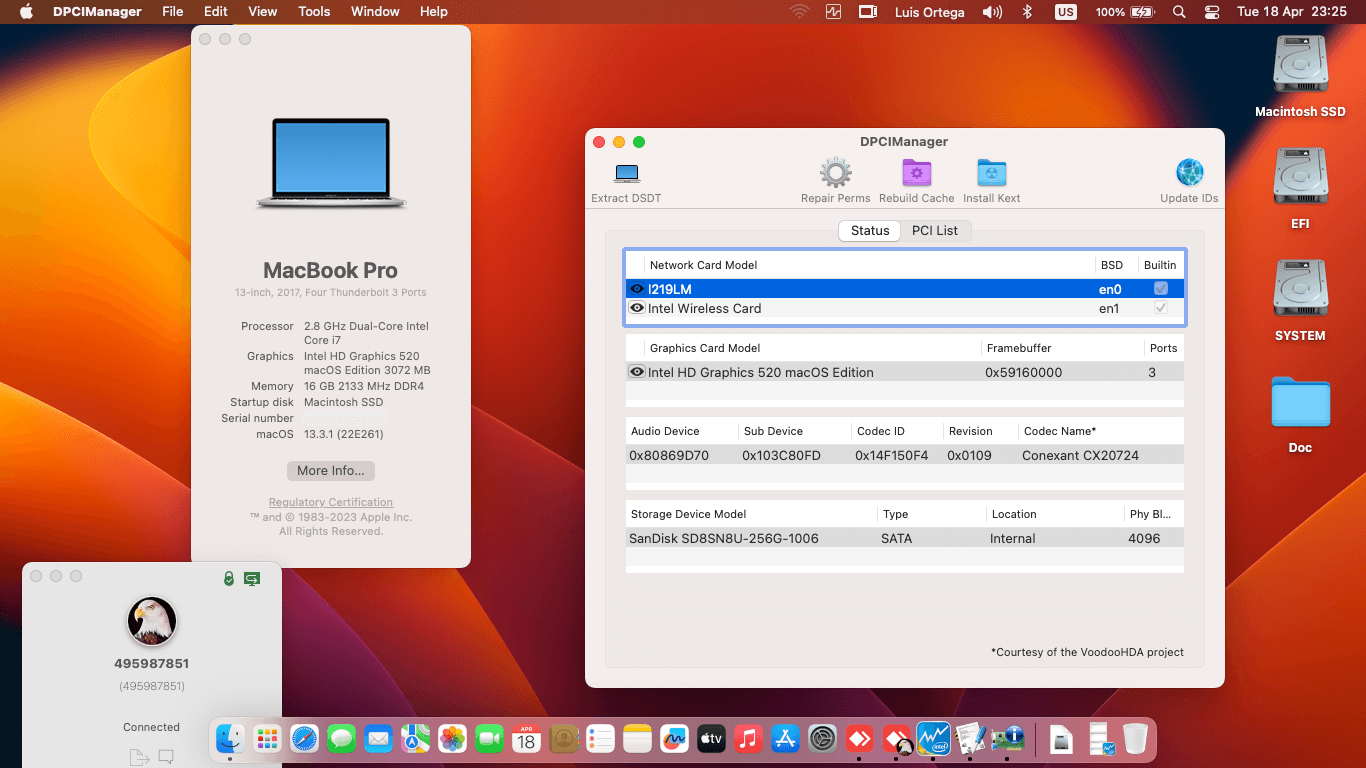The width and height of the screenshot is (1366, 768).
Task: Click the chat bubble icon in the remote session window
Action: (x=166, y=757)
